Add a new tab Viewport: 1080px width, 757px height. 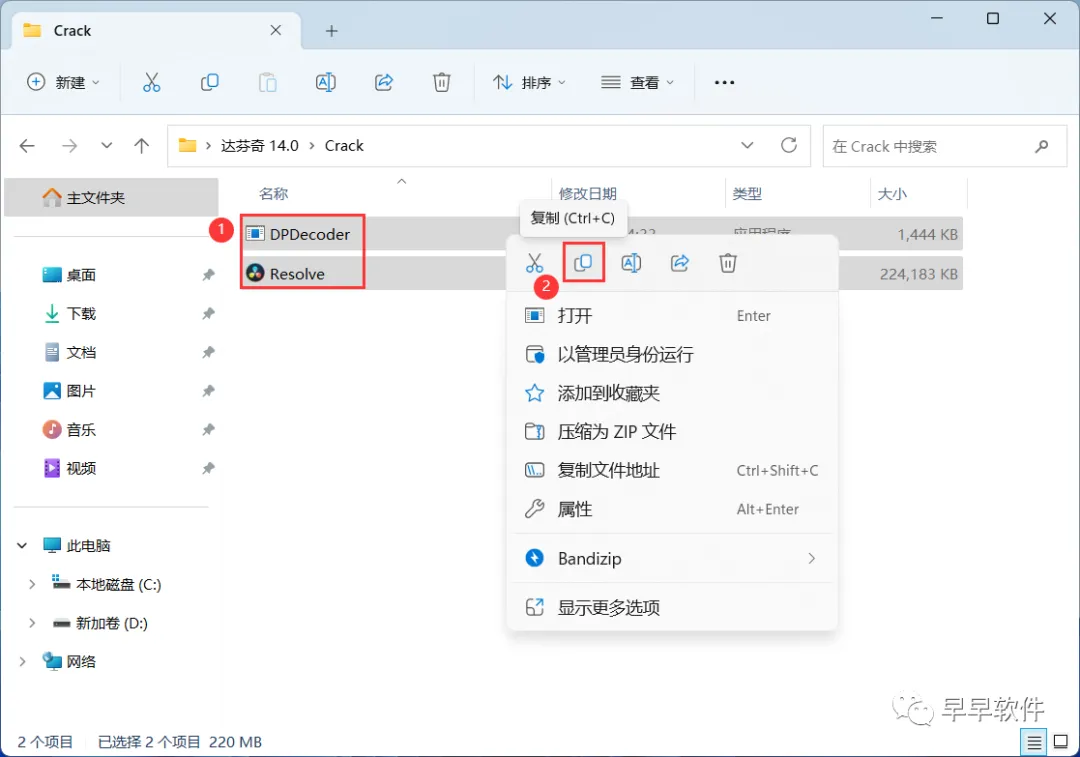331,31
